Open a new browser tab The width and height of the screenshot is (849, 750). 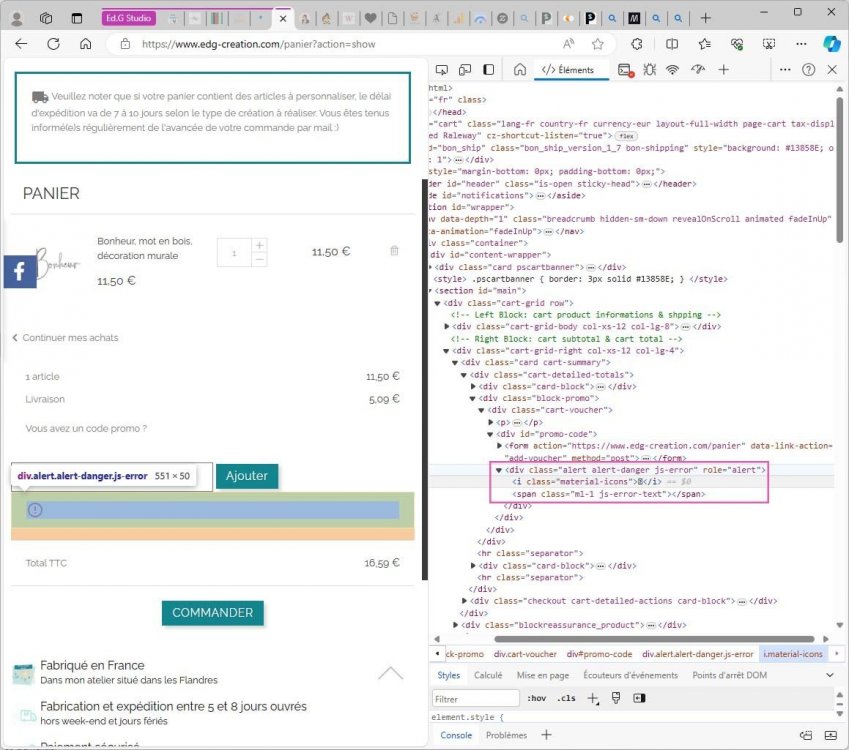click(705, 18)
